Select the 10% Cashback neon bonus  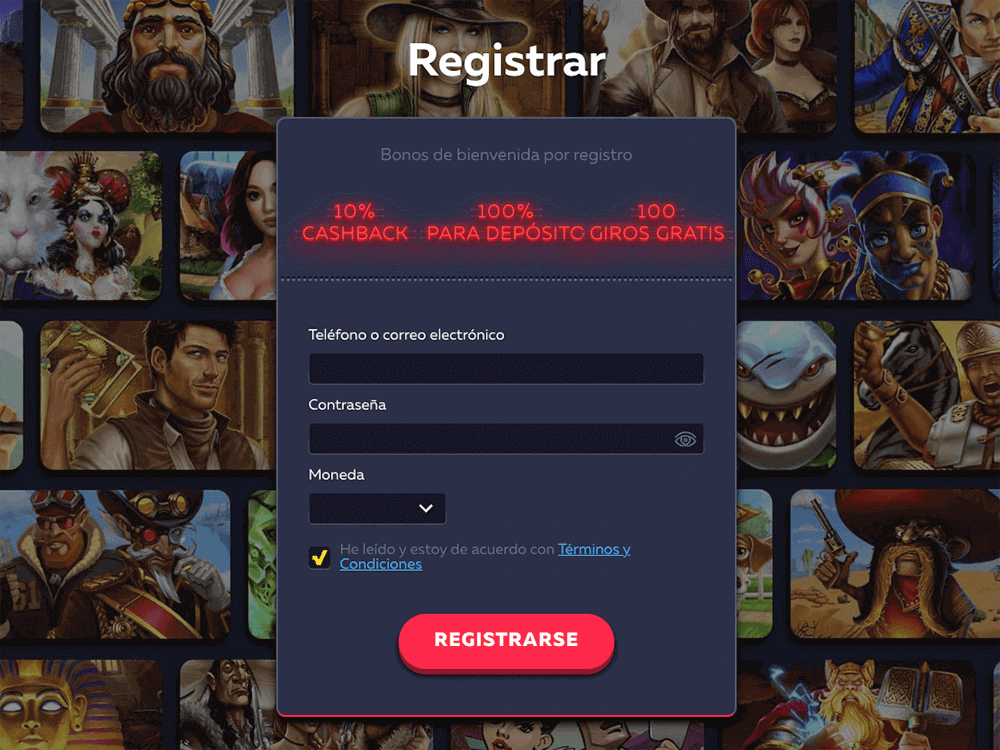[x=355, y=222]
